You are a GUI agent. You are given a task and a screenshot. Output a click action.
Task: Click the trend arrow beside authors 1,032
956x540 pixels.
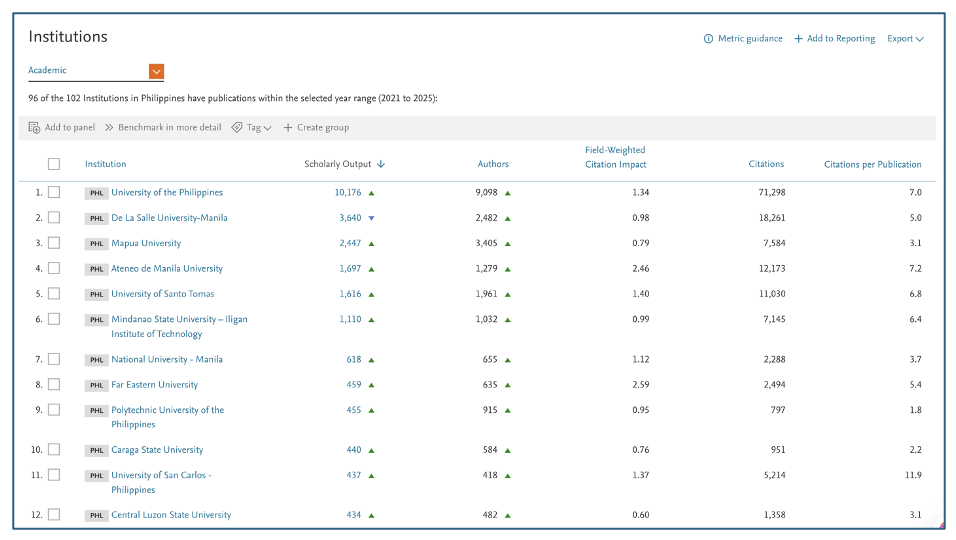[507, 320]
